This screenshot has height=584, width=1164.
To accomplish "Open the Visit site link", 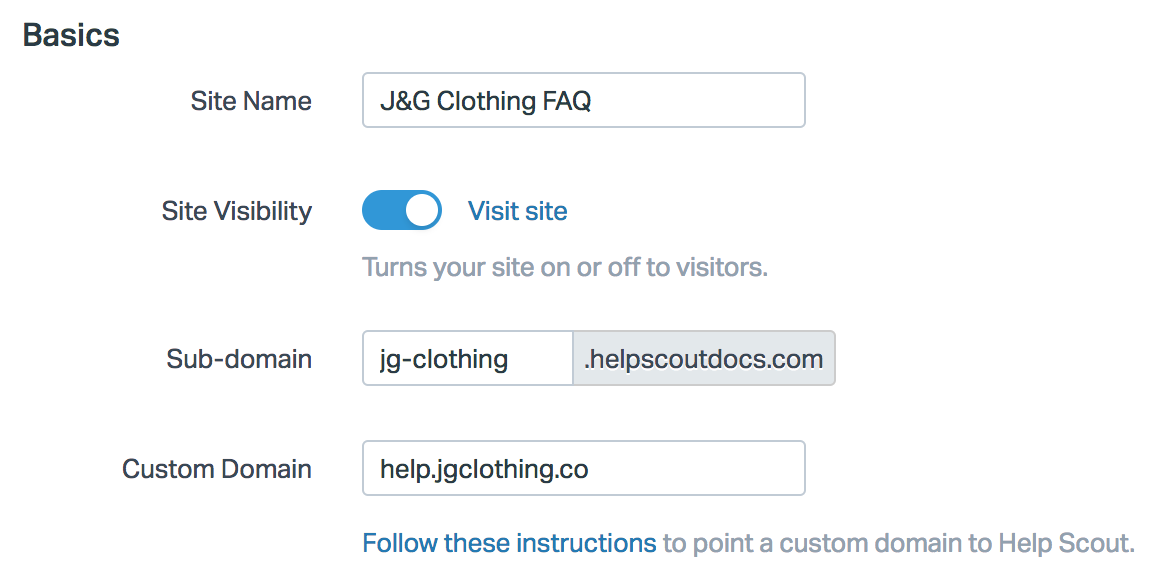I will pyautogui.click(x=517, y=211).
